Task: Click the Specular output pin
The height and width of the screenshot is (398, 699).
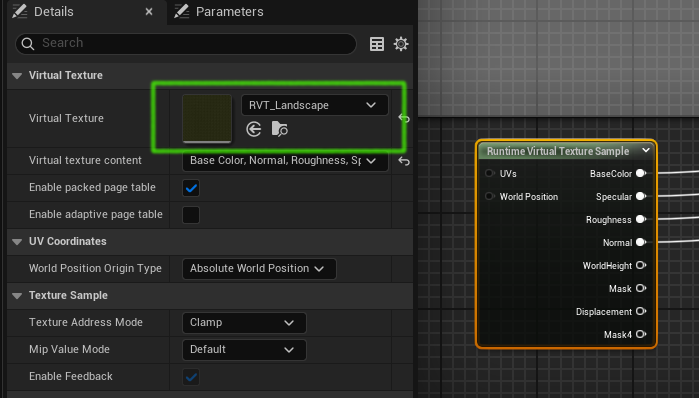Action: 641,196
